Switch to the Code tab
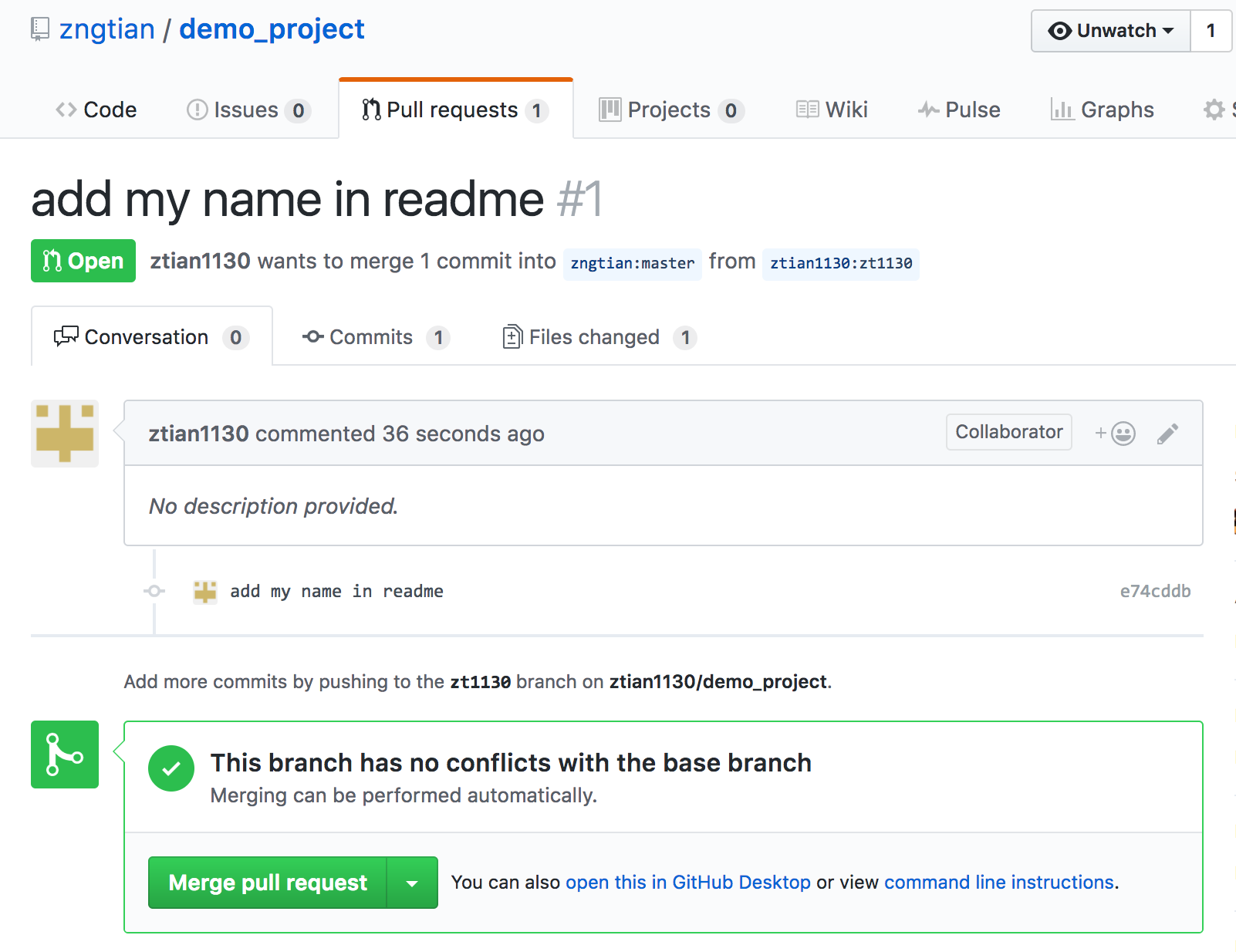Viewport: 1236px width, 952px height. [96, 110]
